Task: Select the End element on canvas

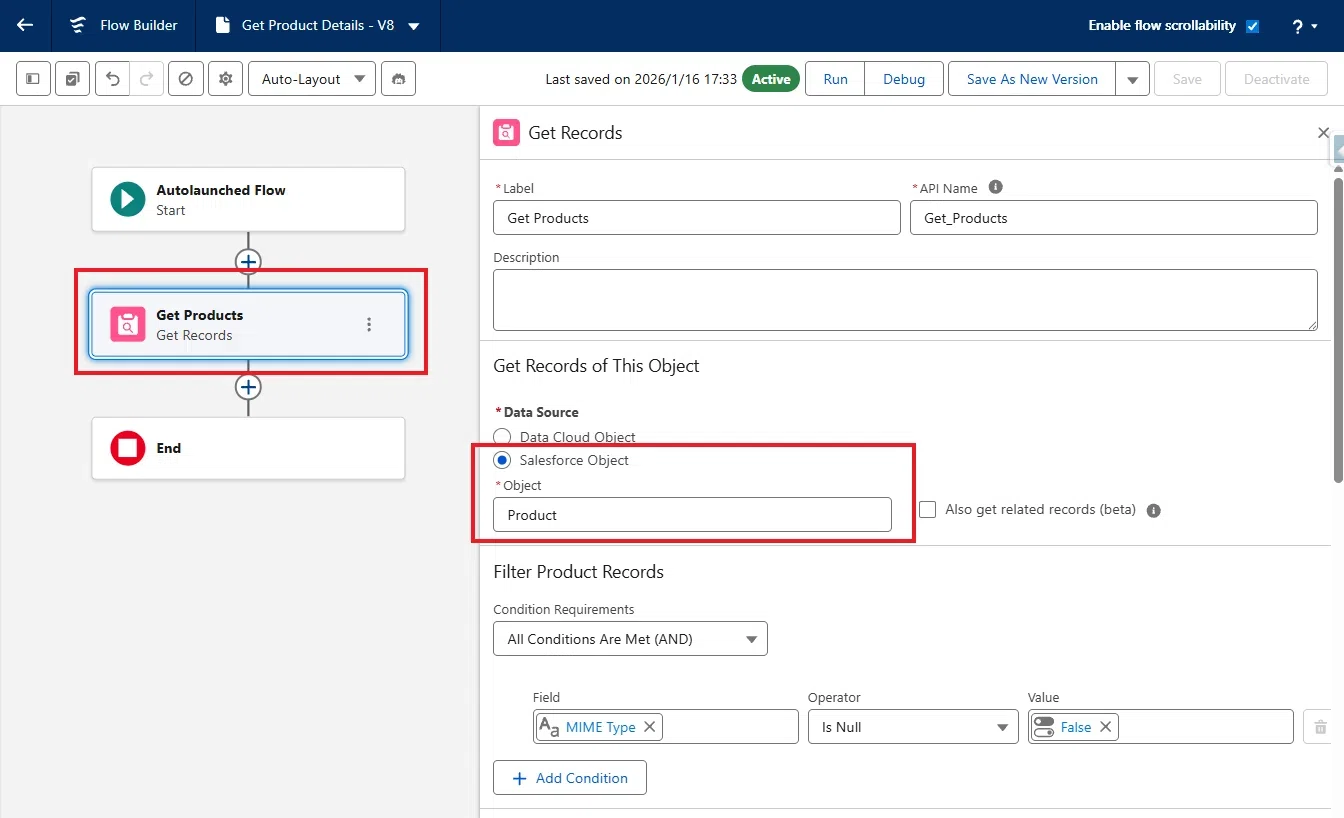Action: click(248, 448)
